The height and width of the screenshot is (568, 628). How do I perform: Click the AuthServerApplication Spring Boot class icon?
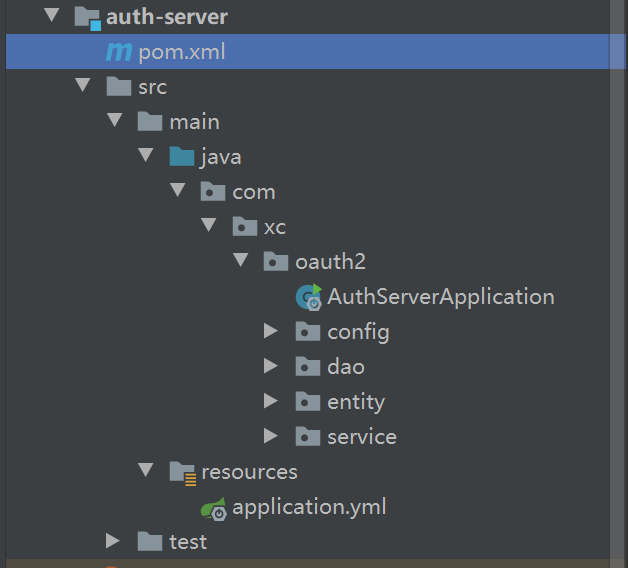tap(309, 297)
